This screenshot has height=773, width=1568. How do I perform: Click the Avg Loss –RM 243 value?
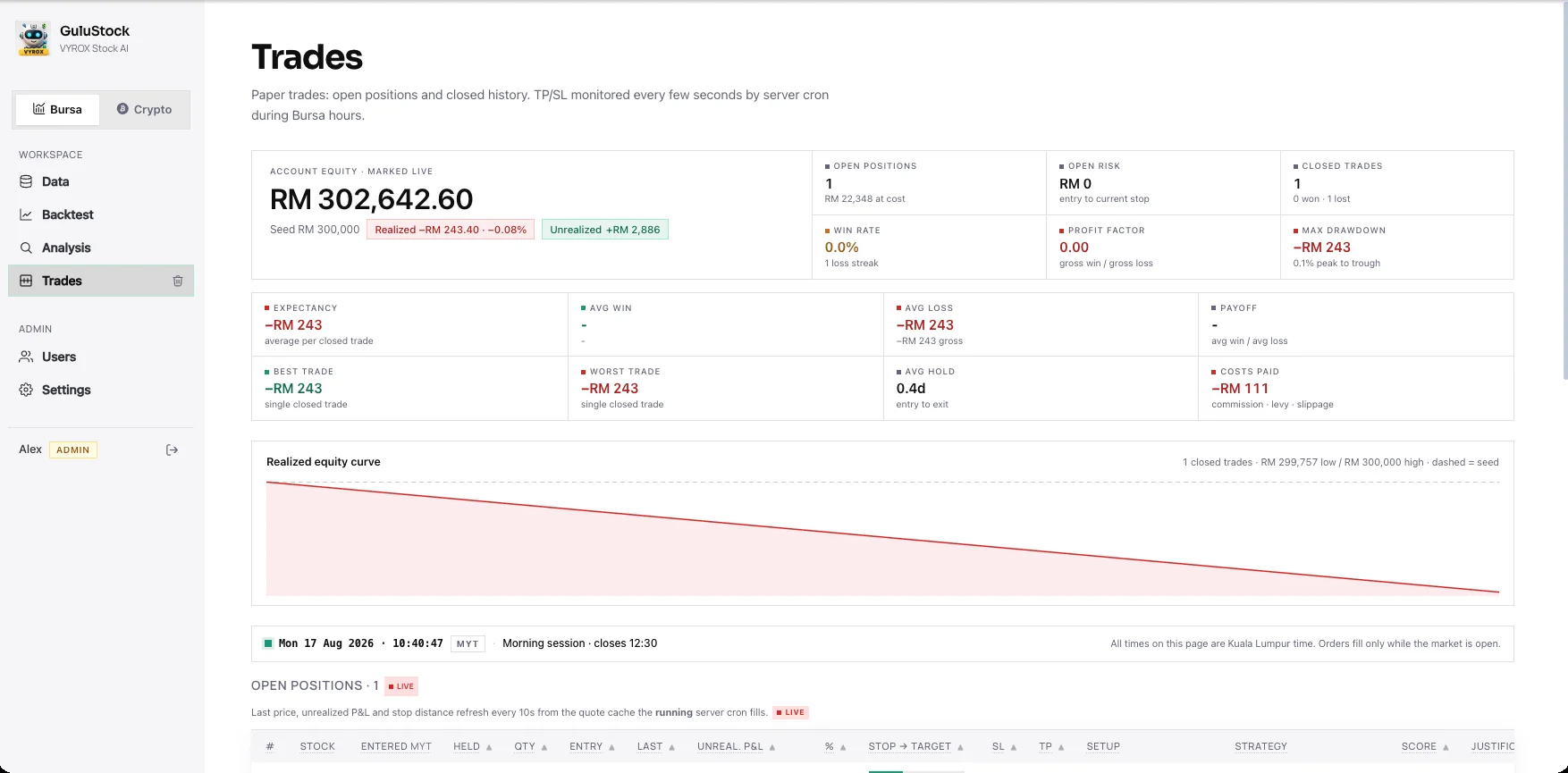point(924,325)
